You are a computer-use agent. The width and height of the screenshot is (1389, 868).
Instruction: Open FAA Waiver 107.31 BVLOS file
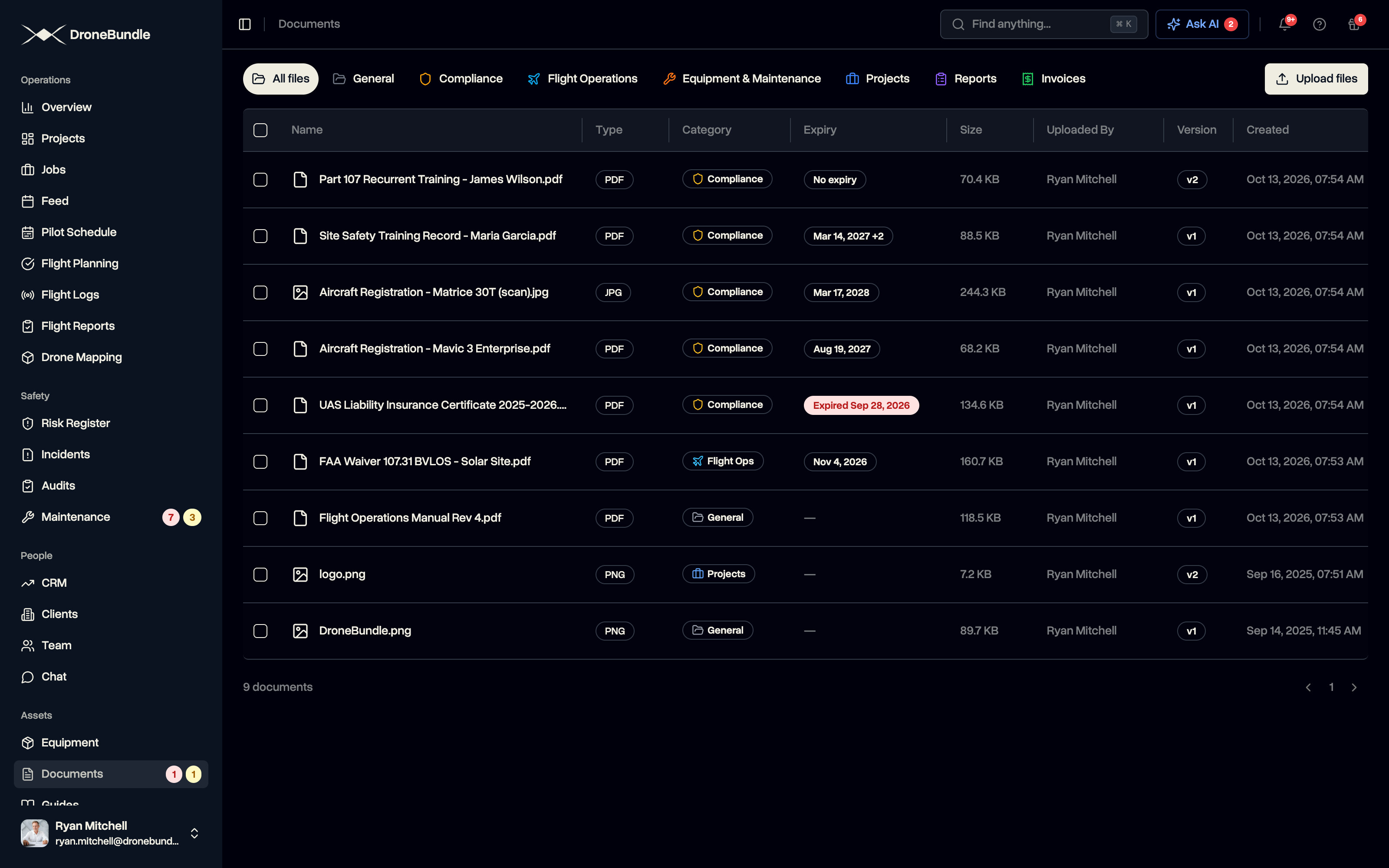tap(424, 461)
